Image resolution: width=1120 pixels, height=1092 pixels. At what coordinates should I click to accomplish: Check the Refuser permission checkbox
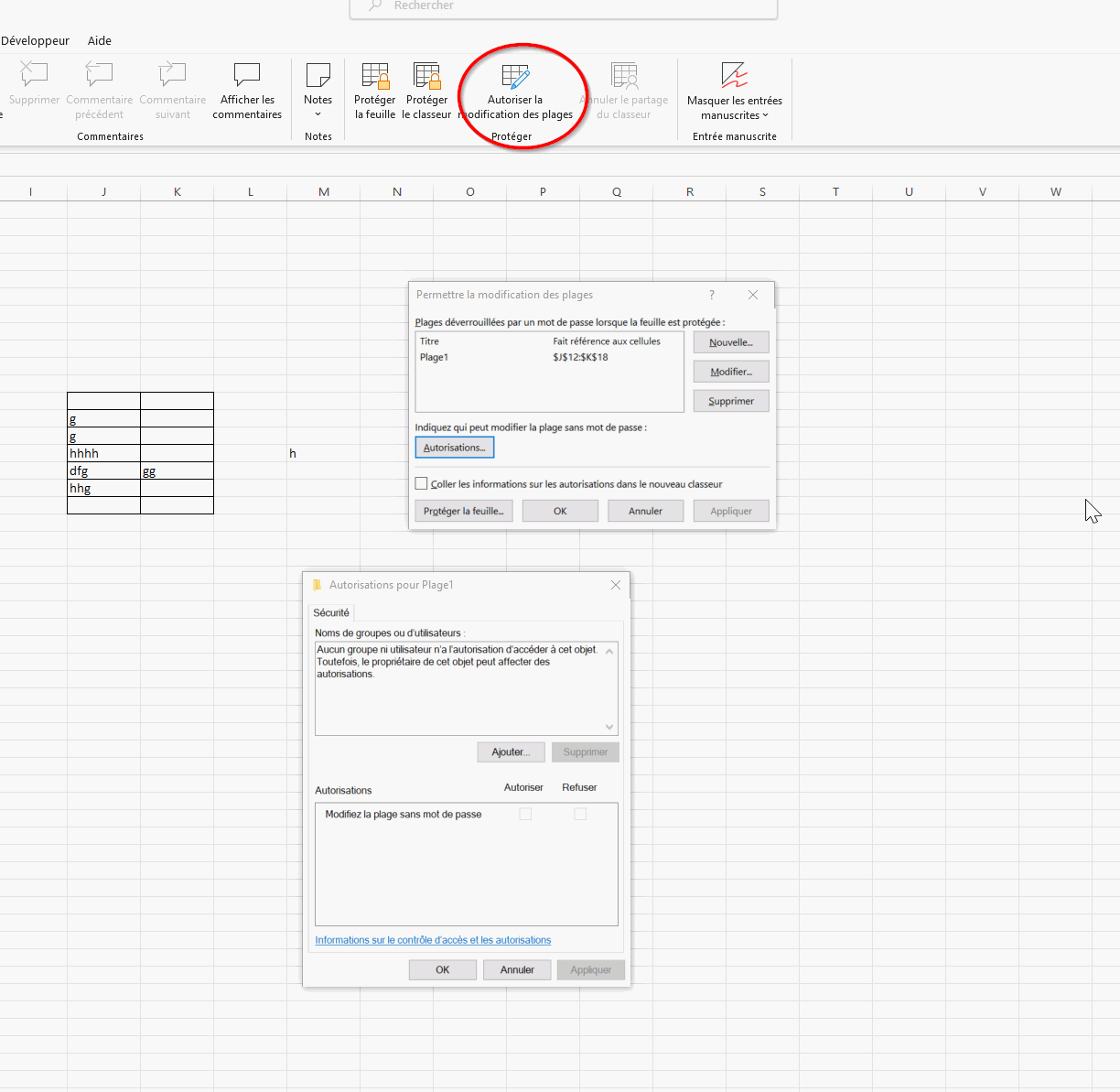tap(580, 814)
